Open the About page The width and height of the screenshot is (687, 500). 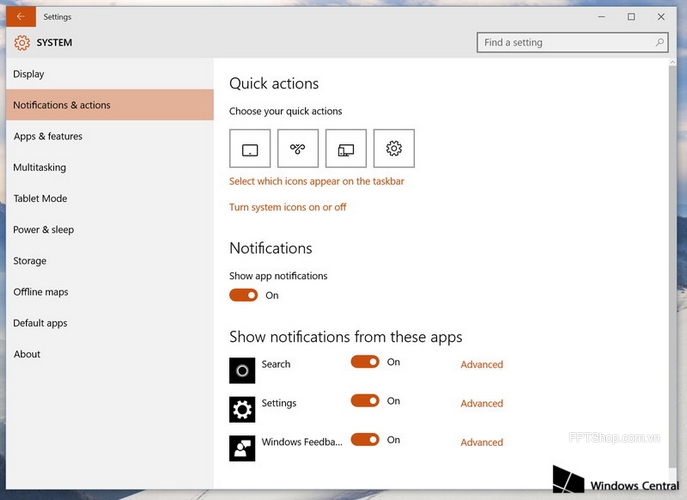click(110, 354)
